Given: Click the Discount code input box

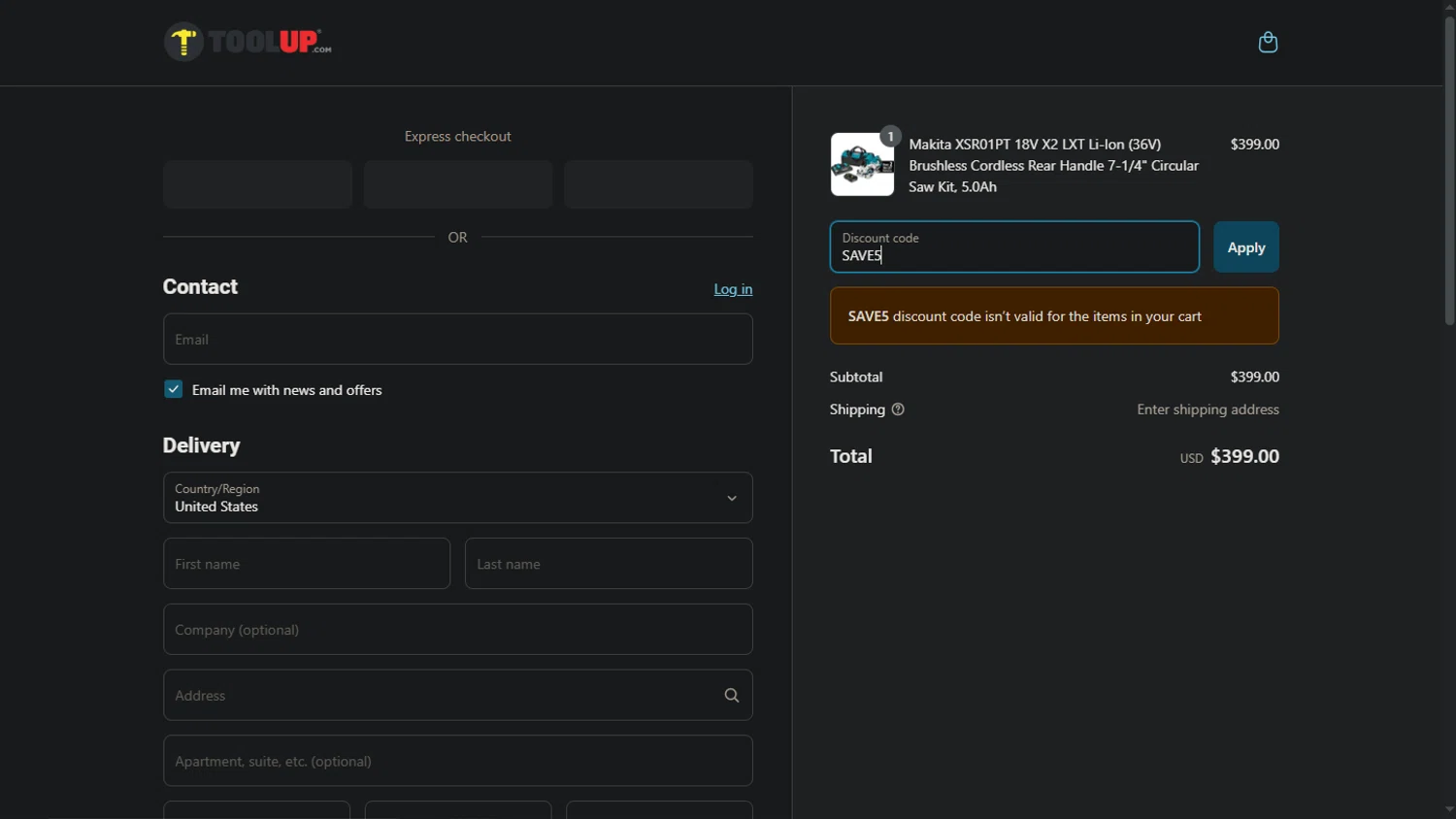Looking at the screenshot, I should (x=1013, y=248).
